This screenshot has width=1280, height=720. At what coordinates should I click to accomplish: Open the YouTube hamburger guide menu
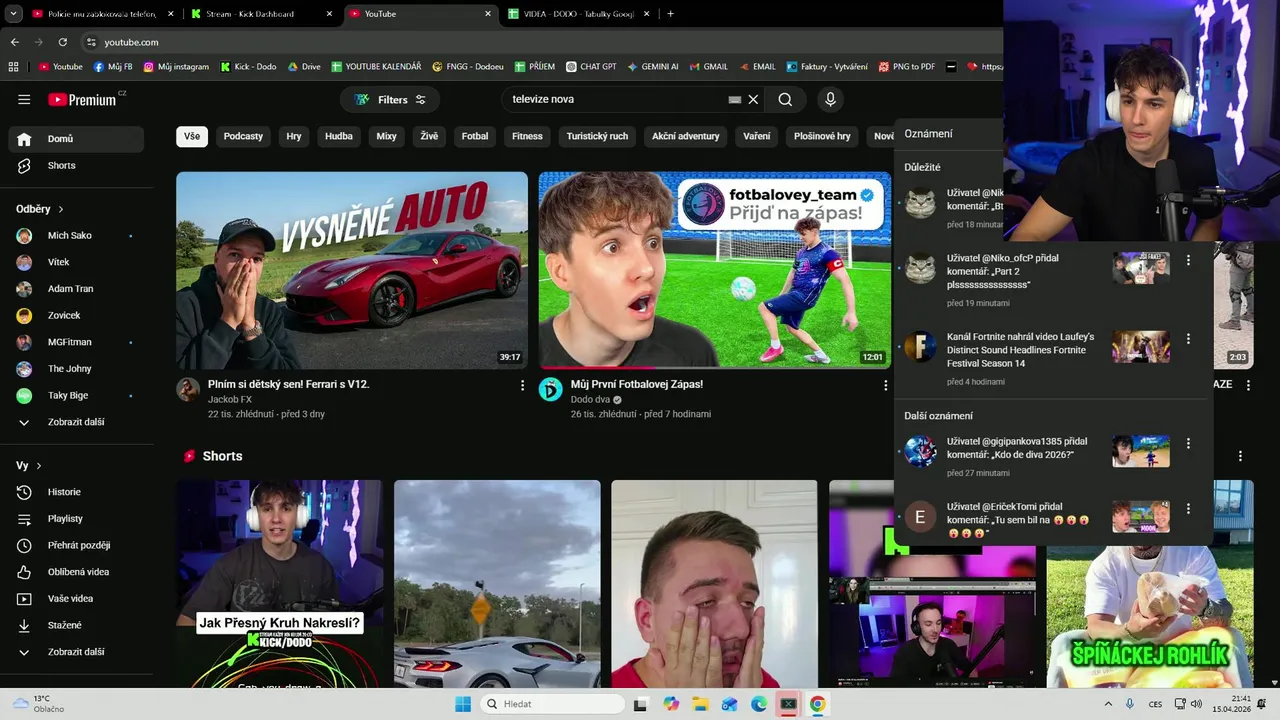24,99
